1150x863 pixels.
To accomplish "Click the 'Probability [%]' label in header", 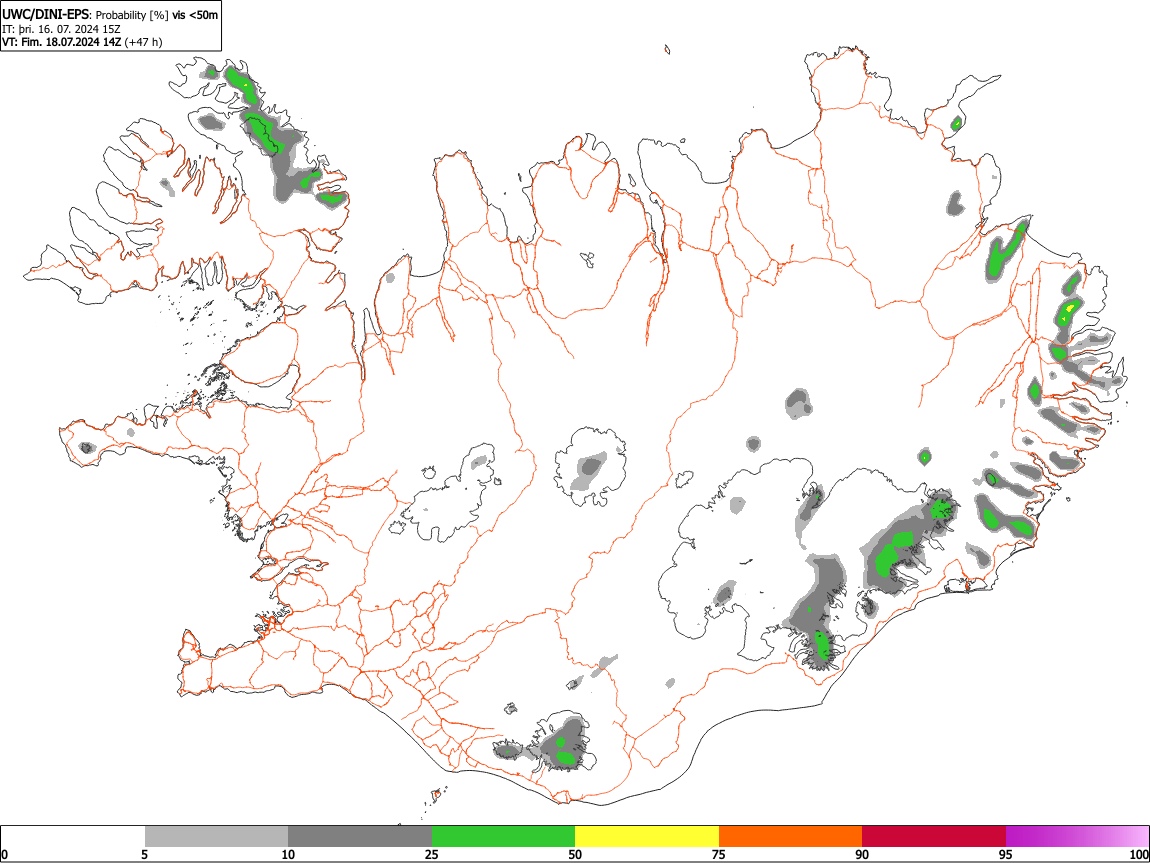I will (132, 15).
